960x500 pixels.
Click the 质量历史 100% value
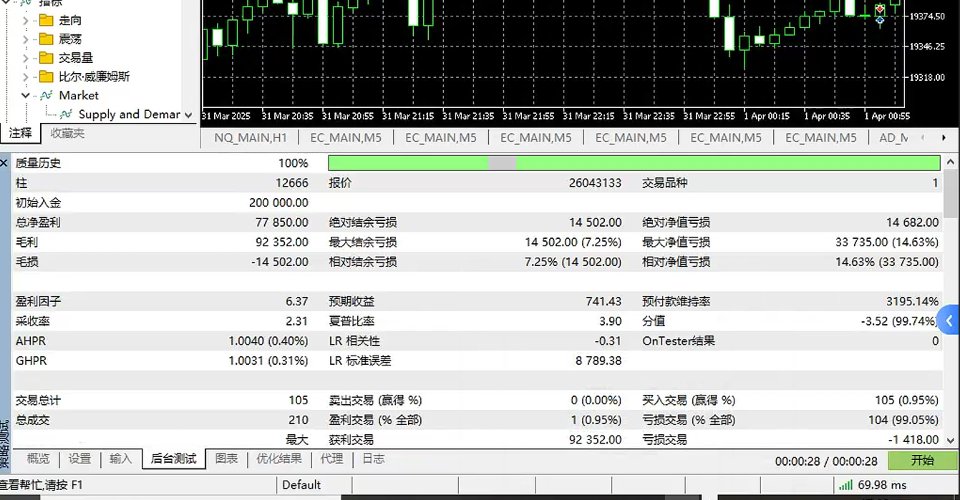tap(293, 163)
